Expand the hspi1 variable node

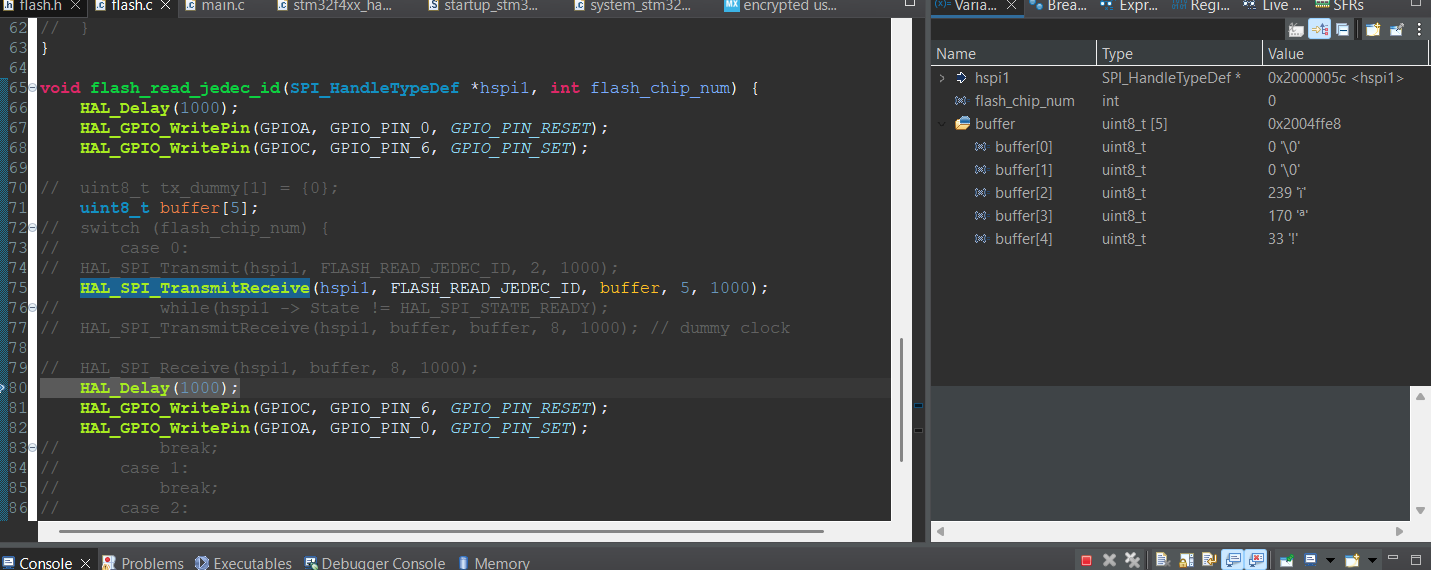coord(942,78)
